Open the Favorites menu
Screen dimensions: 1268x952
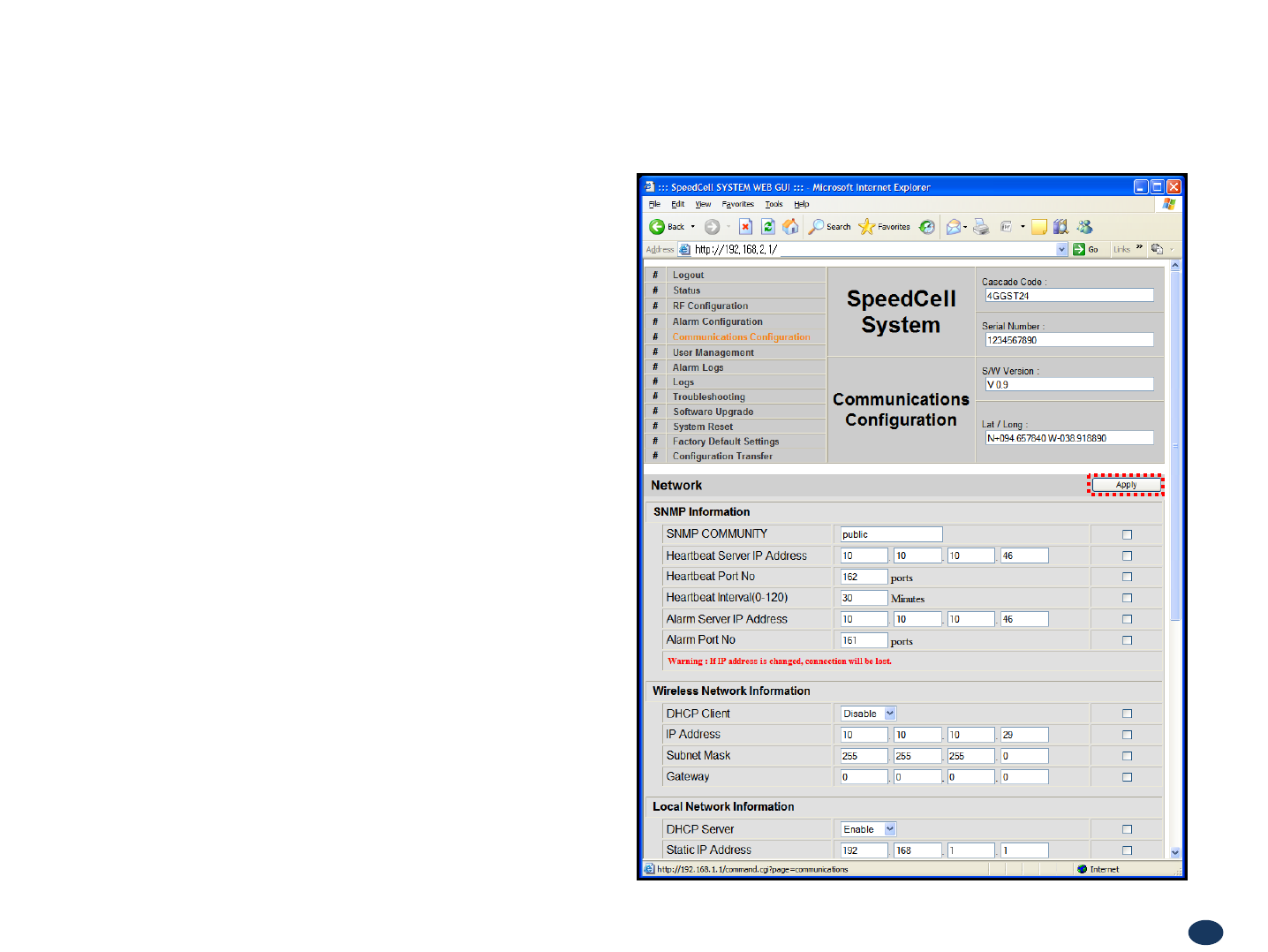pyautogui.click(x=738, y=204)
